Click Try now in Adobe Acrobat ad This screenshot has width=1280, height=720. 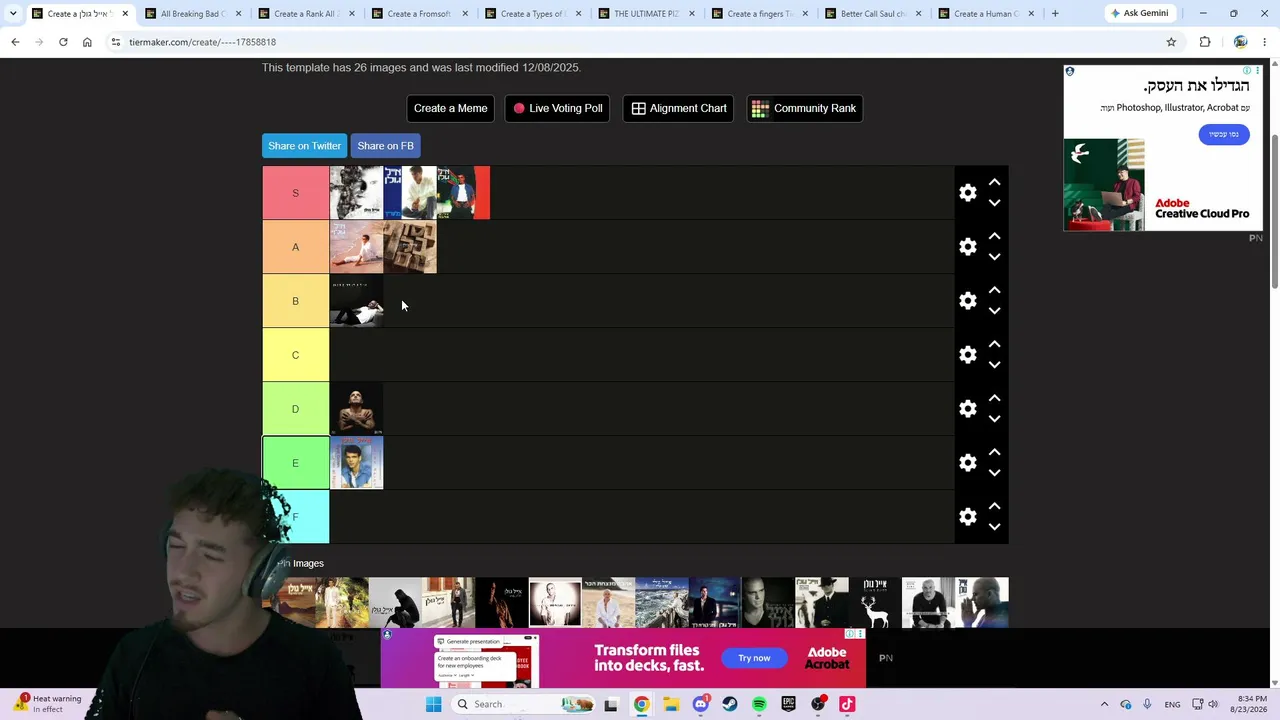[x=754, y=658]
